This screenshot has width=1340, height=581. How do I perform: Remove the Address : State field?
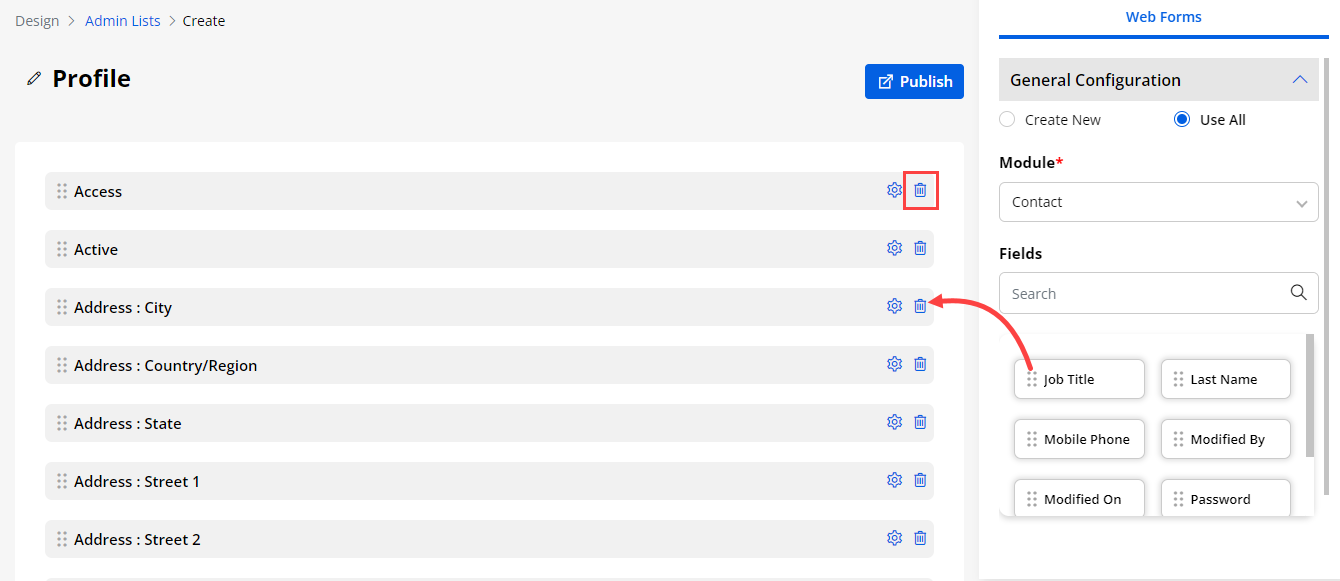coord(920,422)
